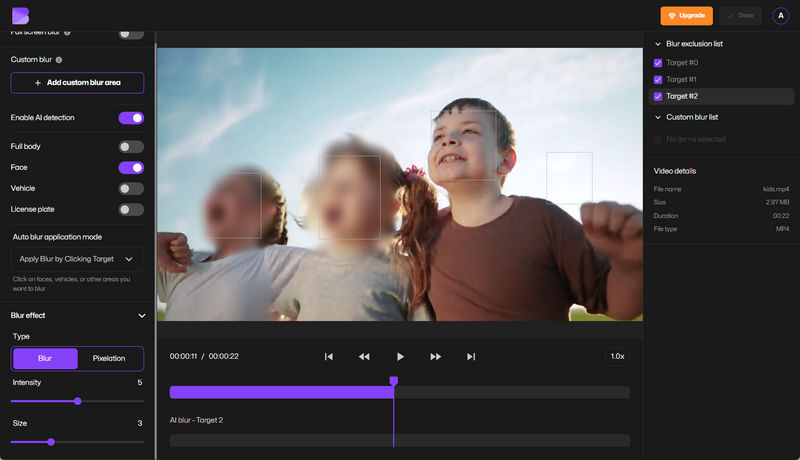Viewport: 800px width, 460px height.
Task: Click the Custom blur info icon
Action: pyautogui.click(x=59, y=60)
